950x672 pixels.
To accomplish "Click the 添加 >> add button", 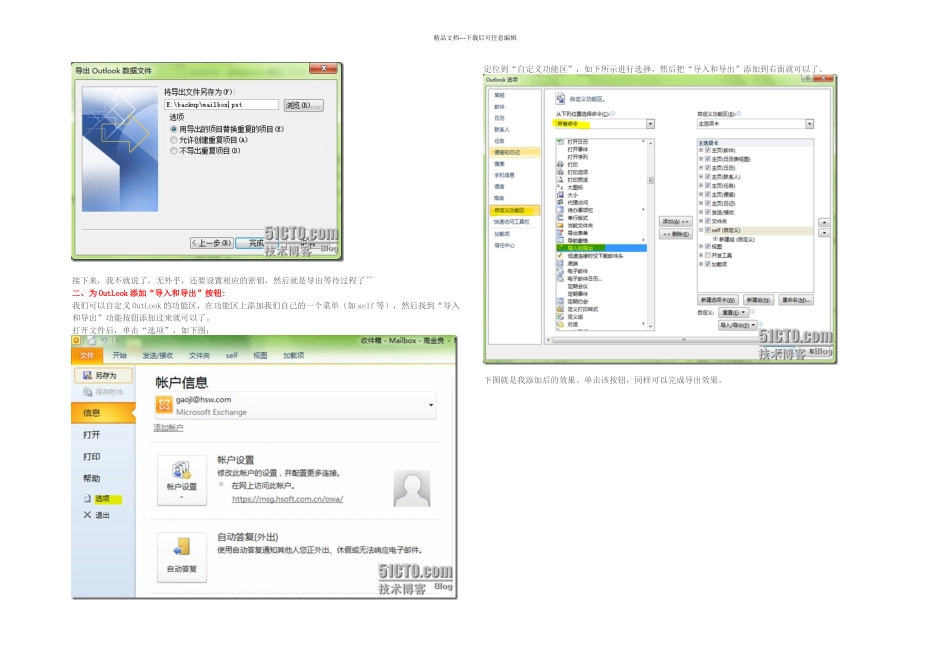I will click(x=675, y=222).
